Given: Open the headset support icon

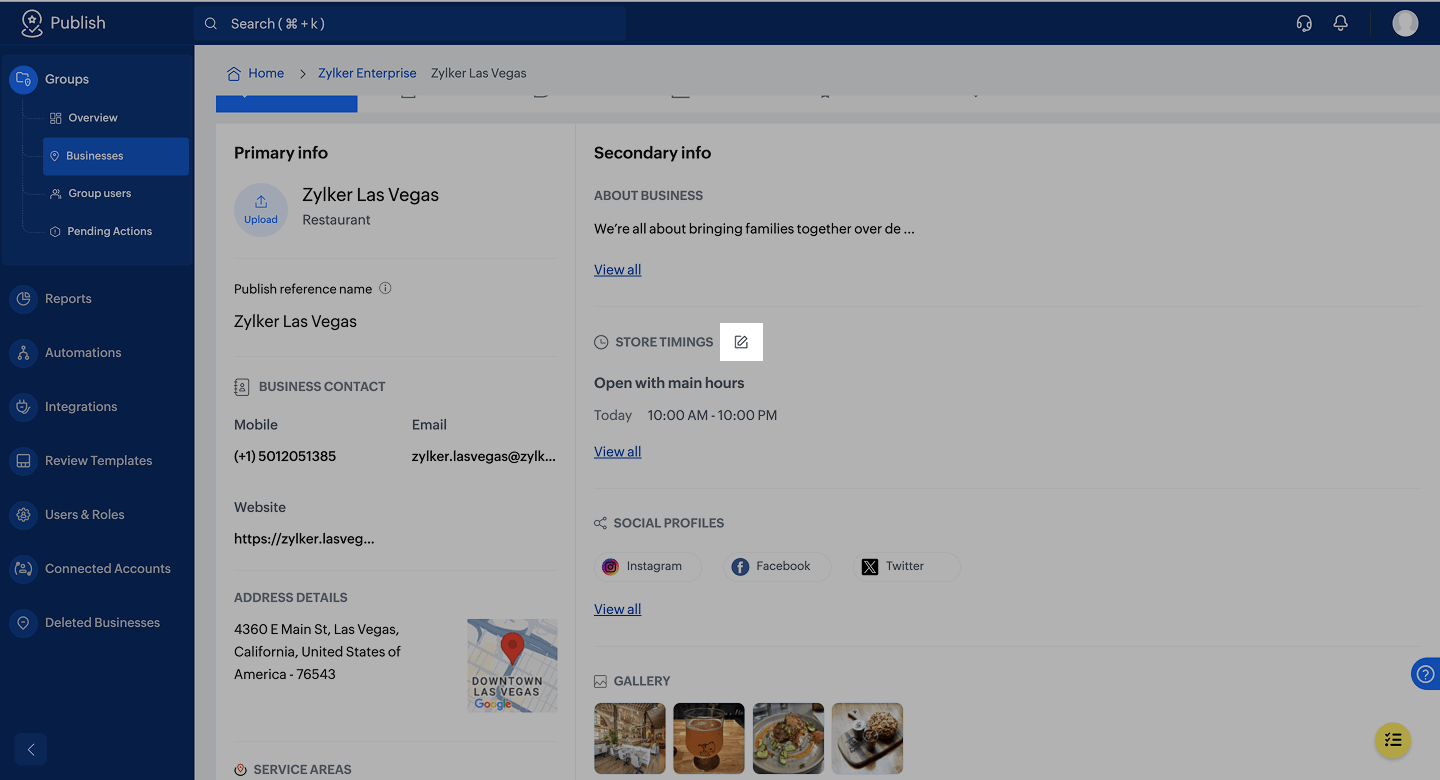Looking at the screenshot, I should pos(1304,23).
